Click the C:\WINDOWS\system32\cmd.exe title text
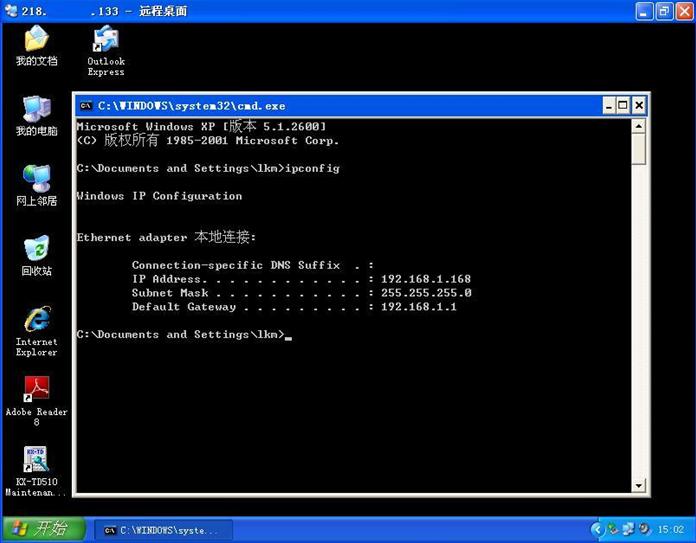 (192, 106)
